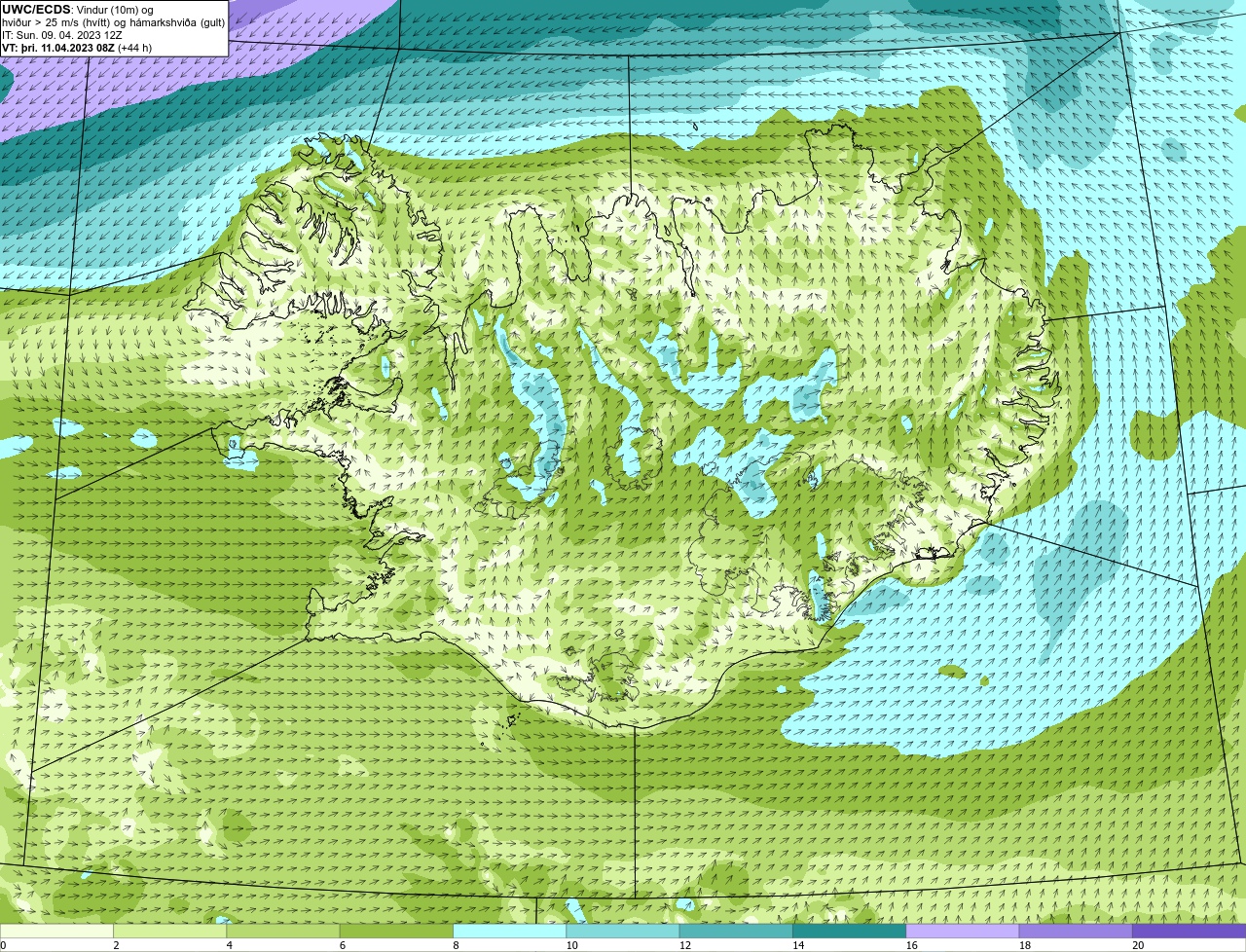Click the '(+44 h)' forecast offset text
Viewport: 1246px width, 952px height.
(134, 48)
